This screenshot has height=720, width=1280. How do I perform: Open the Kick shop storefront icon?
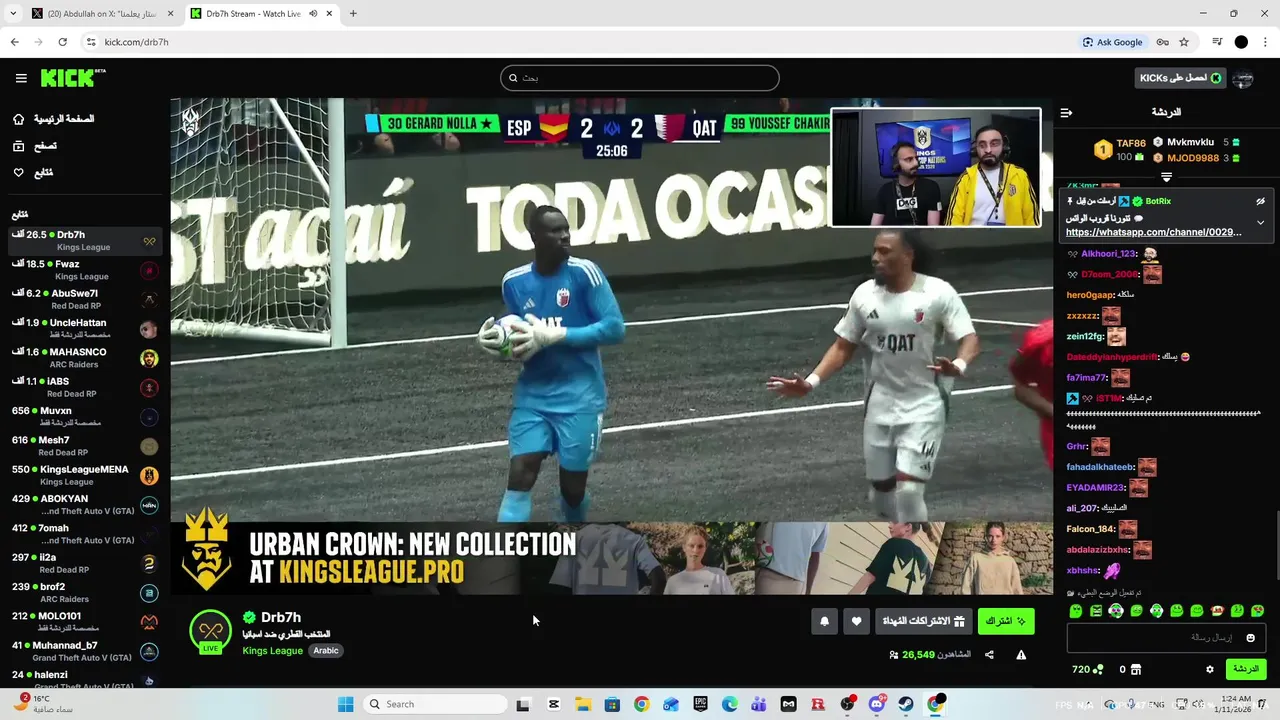[x=1135, y=669]
